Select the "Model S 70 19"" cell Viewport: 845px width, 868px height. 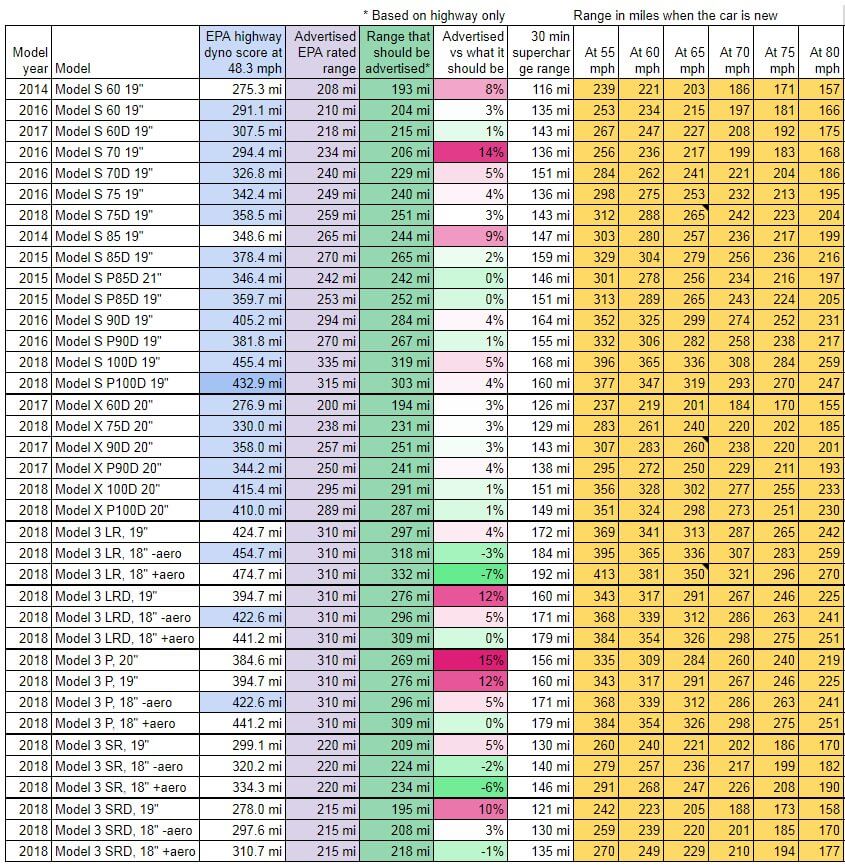coord(126,152)
